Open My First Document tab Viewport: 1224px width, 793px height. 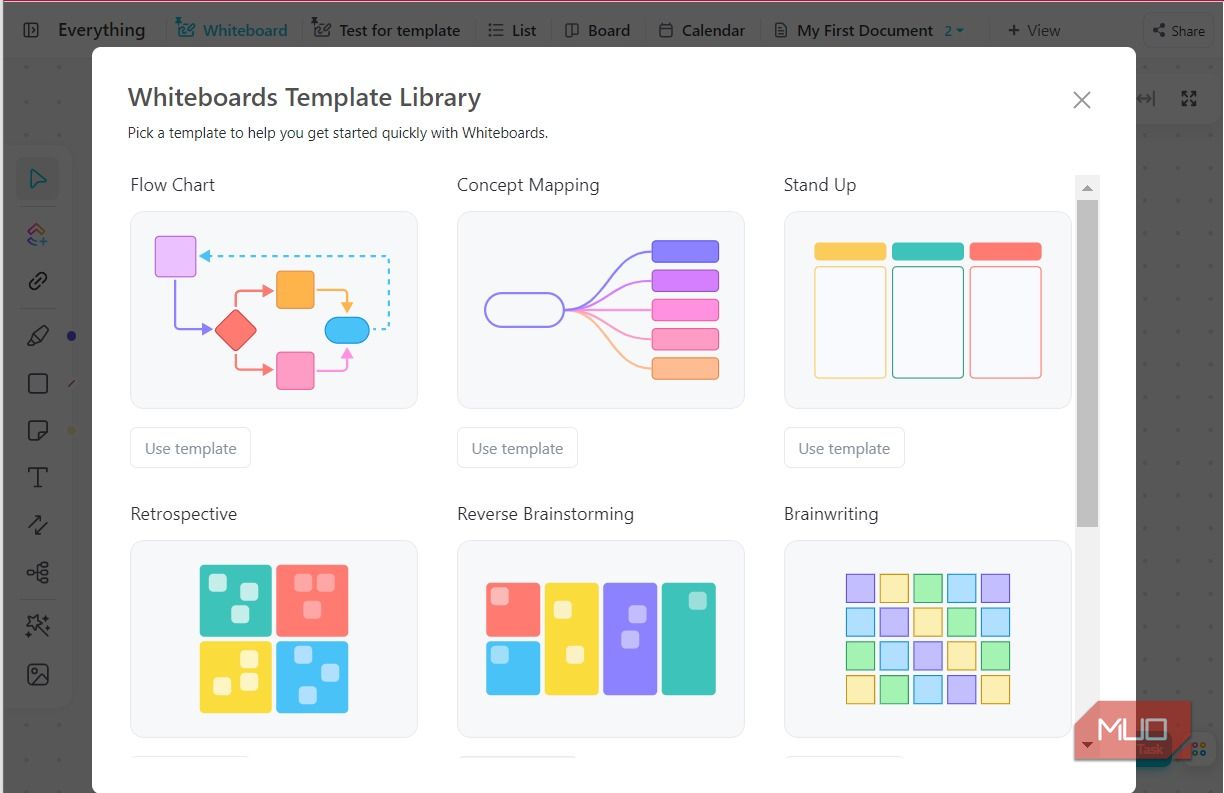pos(855,30)
